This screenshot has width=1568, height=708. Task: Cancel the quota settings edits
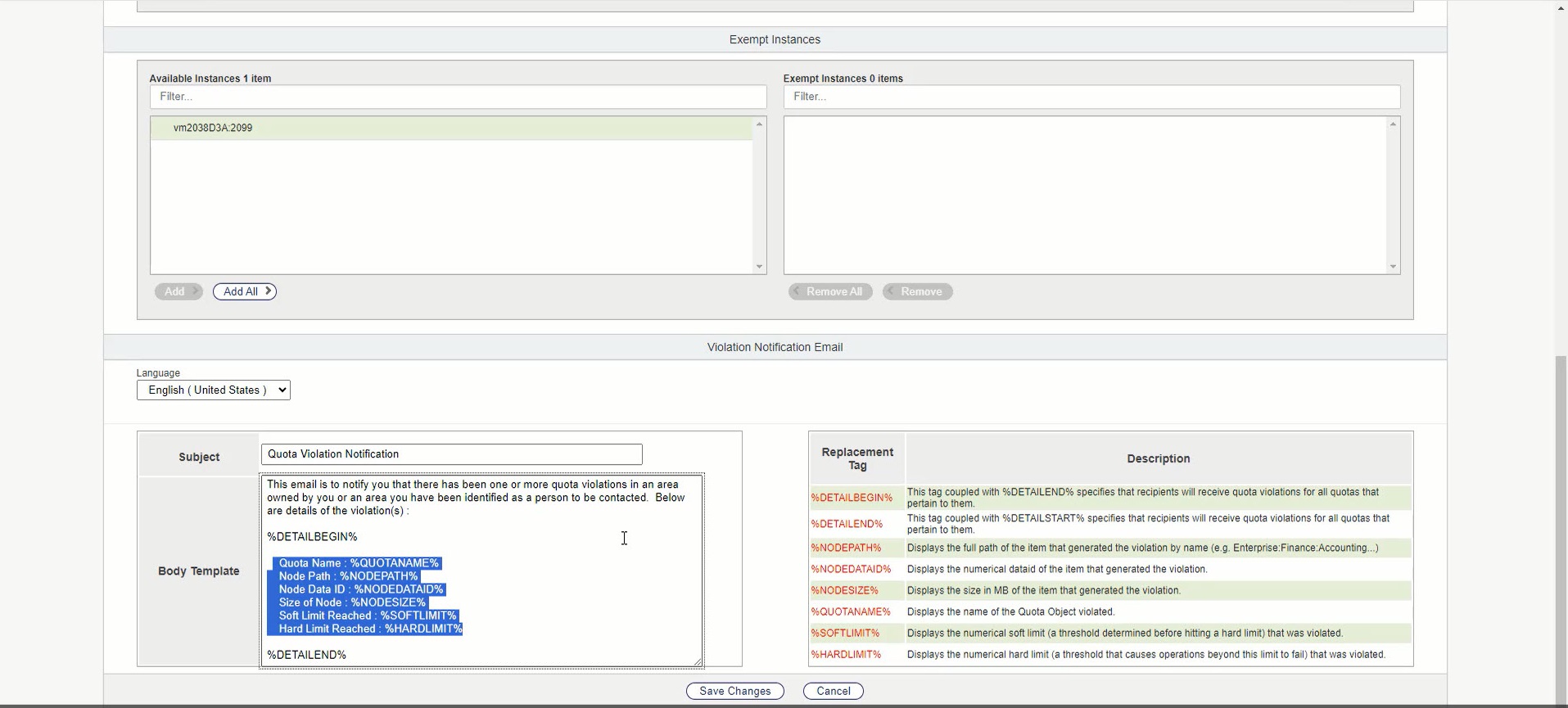[833, 691]
